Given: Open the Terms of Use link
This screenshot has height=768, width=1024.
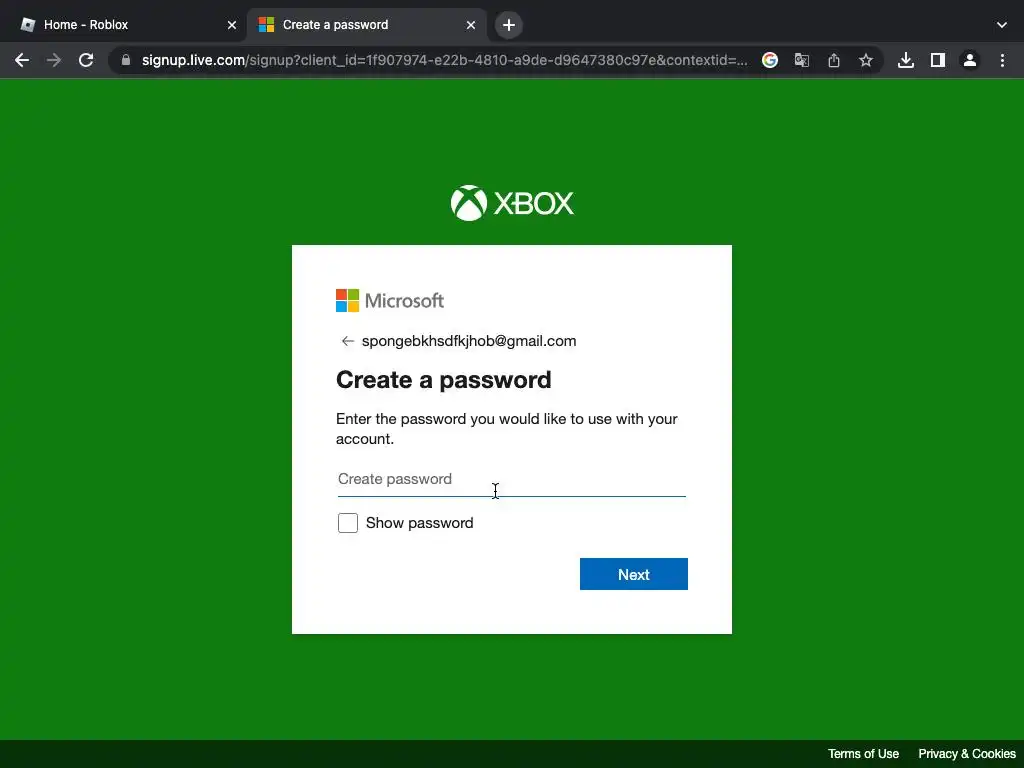Looking at the screenshot, I should [863, 754].
